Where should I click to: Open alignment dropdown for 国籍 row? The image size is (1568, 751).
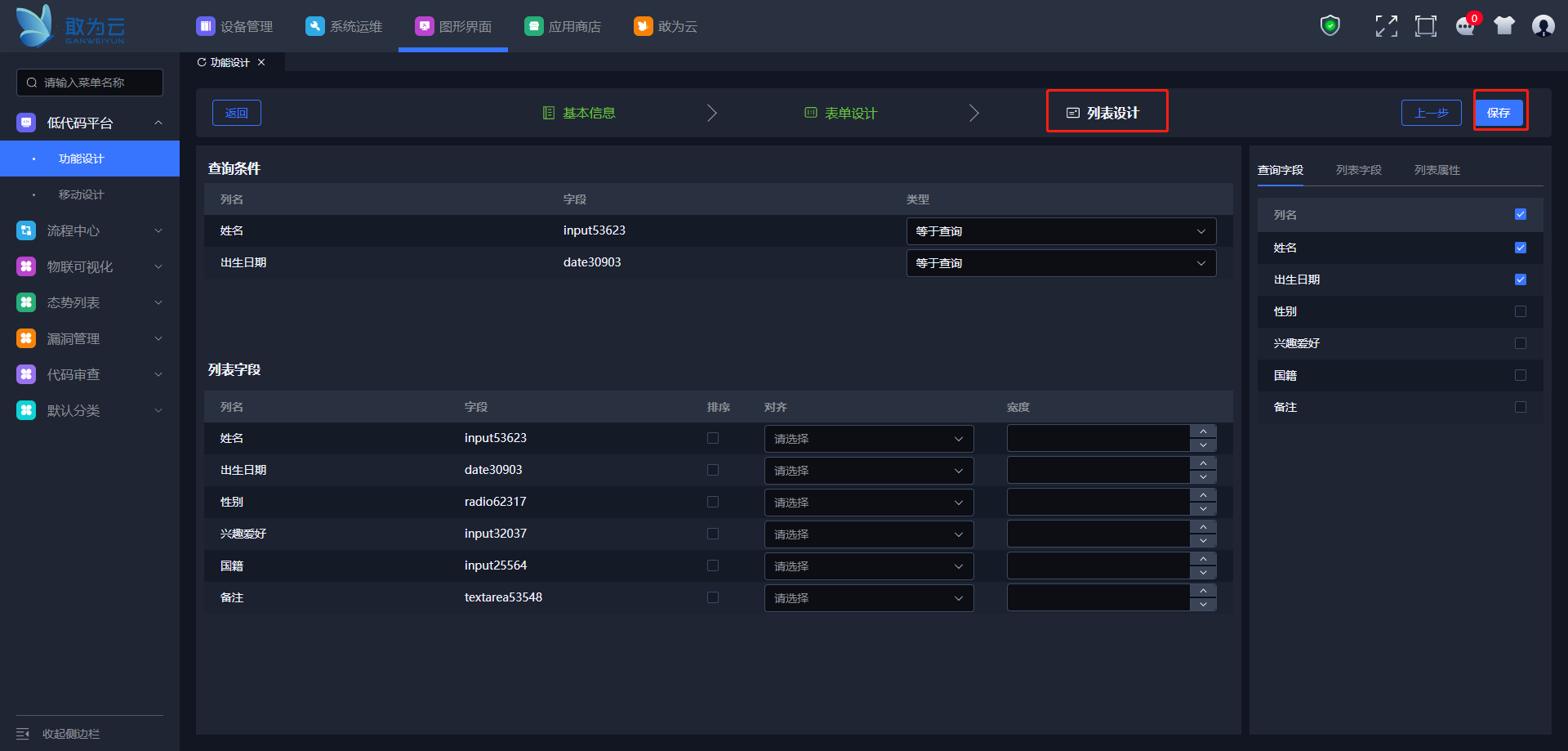(x=868, y=566)
